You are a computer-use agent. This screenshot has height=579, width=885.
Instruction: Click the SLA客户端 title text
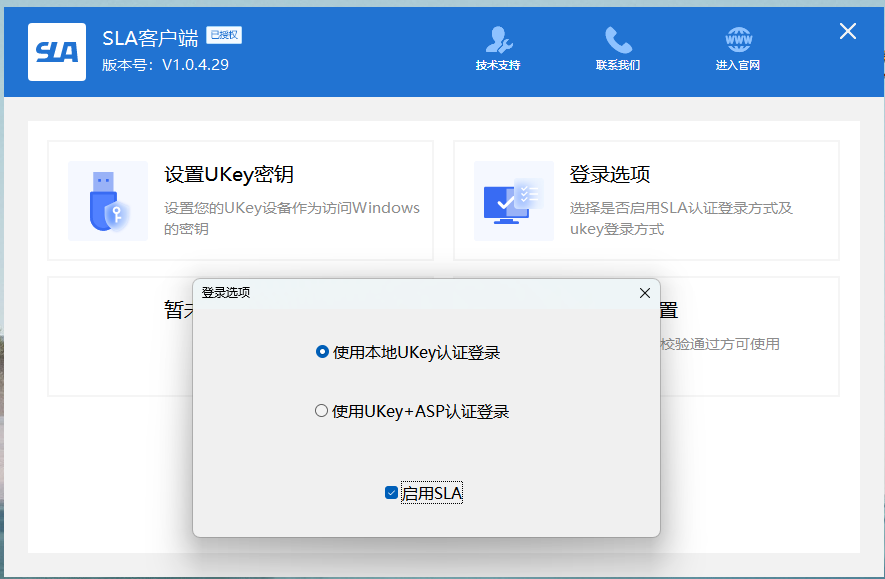(x=150, y=38)
